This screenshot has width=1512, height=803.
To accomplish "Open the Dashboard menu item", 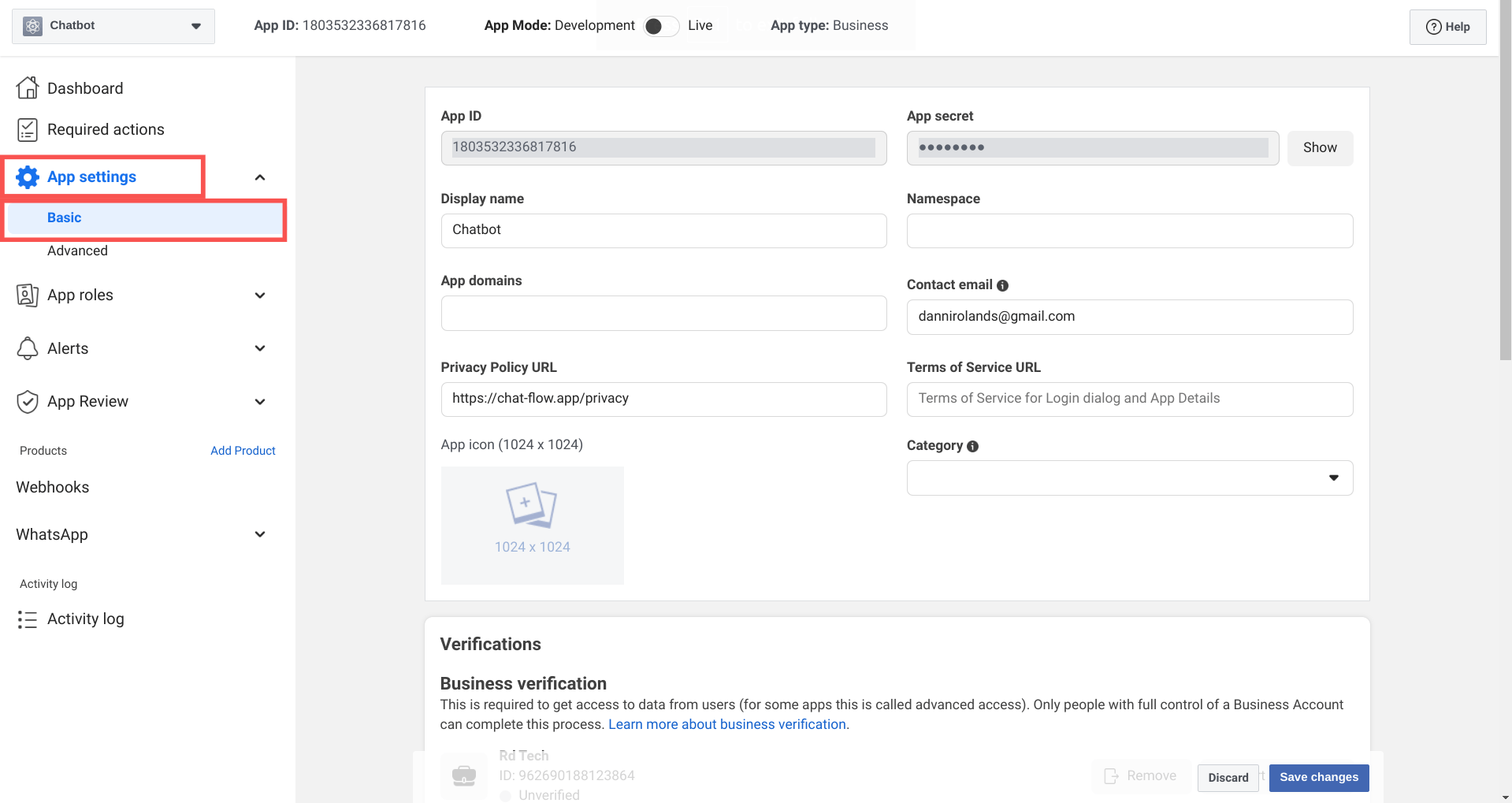I will point(85,88).
